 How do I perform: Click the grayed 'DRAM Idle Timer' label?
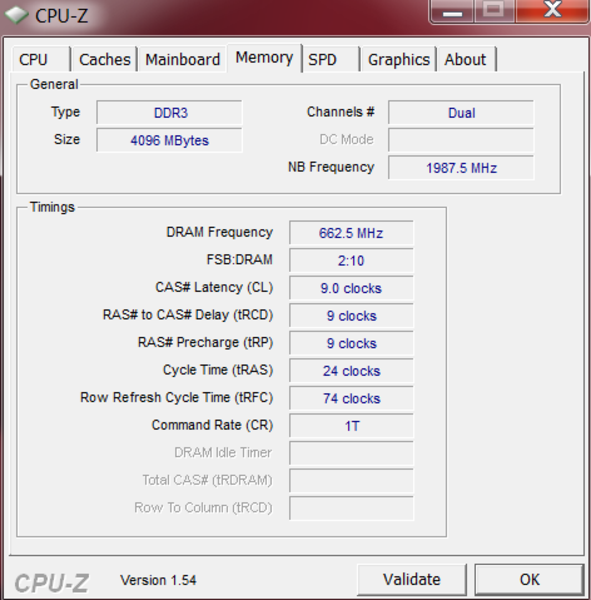click(x=223, y=452)
